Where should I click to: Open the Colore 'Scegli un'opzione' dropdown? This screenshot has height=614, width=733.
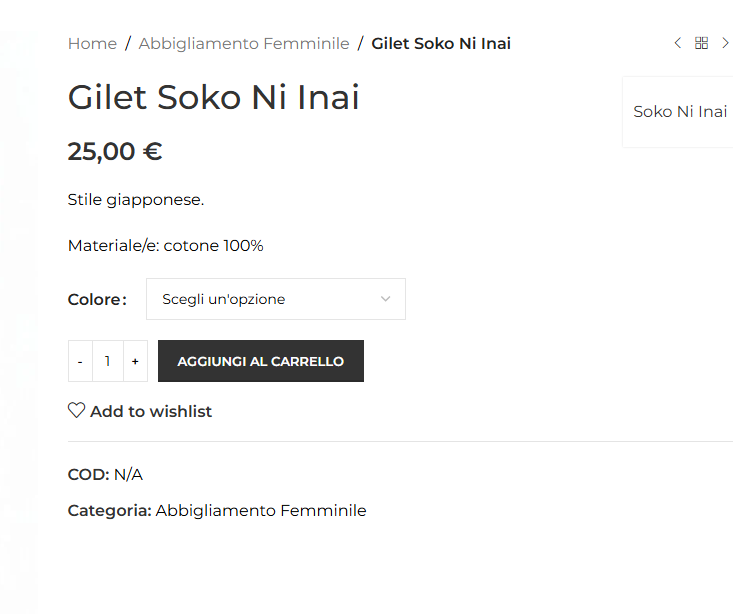click(x=276, y=299)
